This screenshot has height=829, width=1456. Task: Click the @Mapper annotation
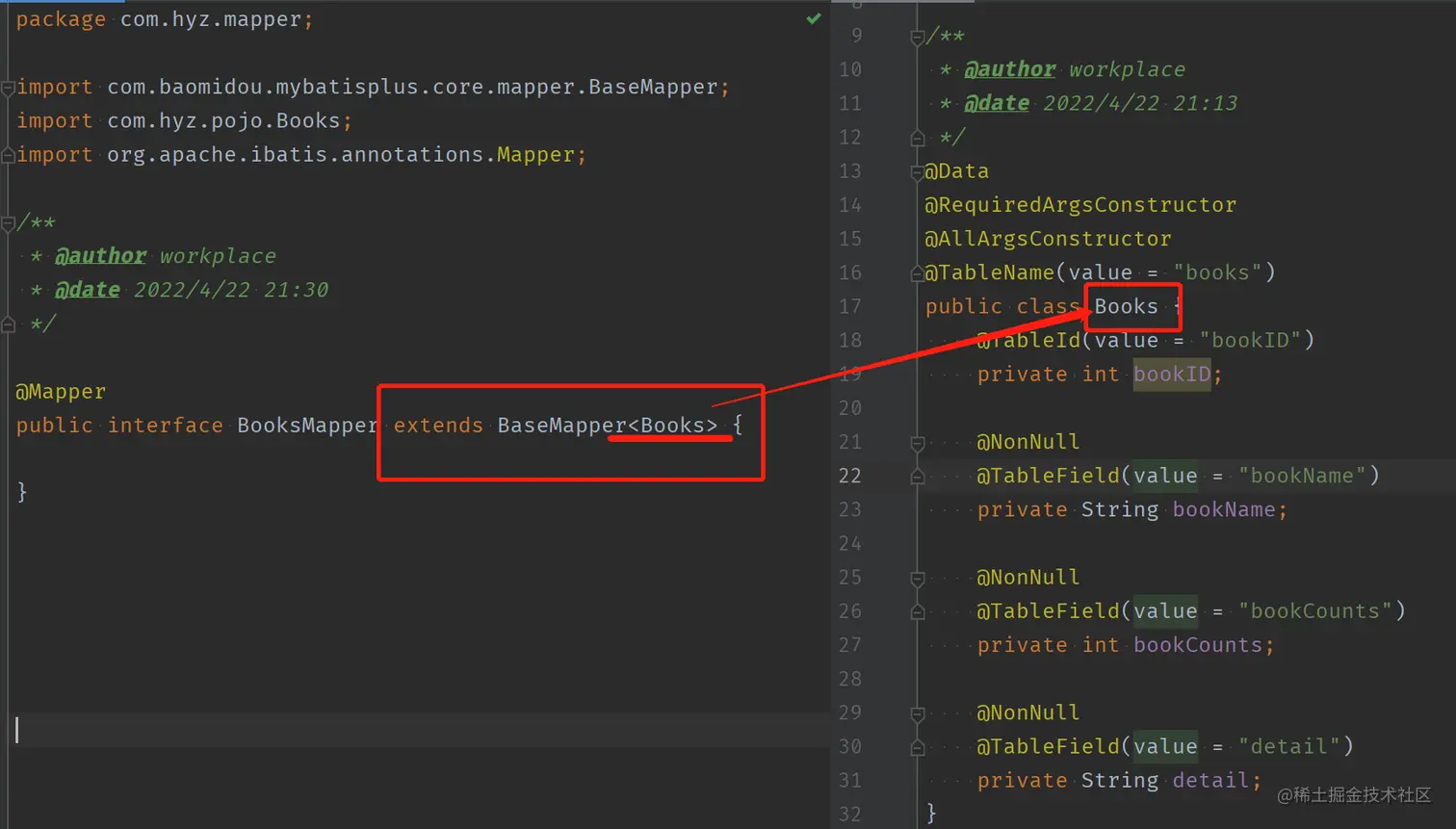click(61, 392)
